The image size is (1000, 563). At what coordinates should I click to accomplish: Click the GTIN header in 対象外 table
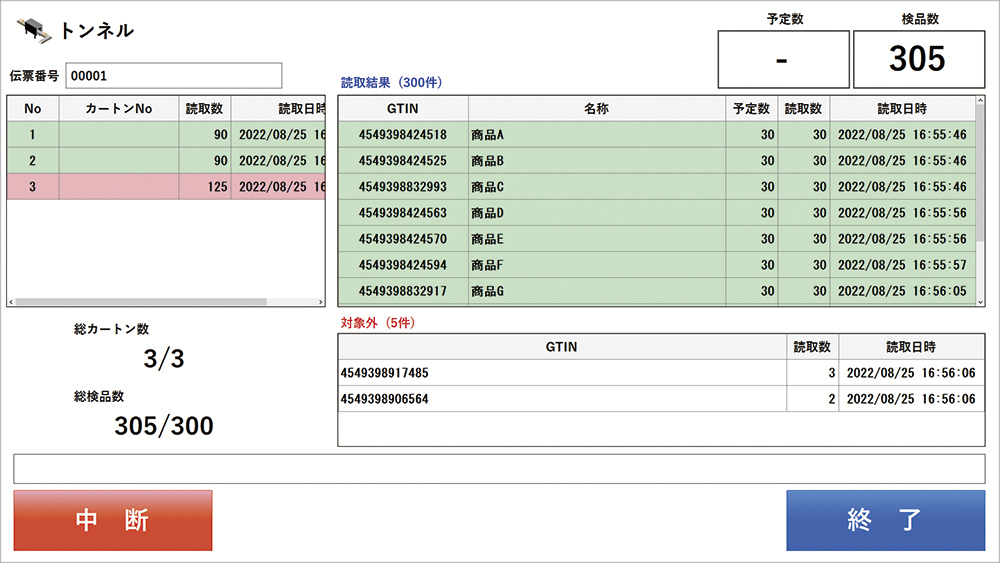pyautogui.click(x=562, y=347)
